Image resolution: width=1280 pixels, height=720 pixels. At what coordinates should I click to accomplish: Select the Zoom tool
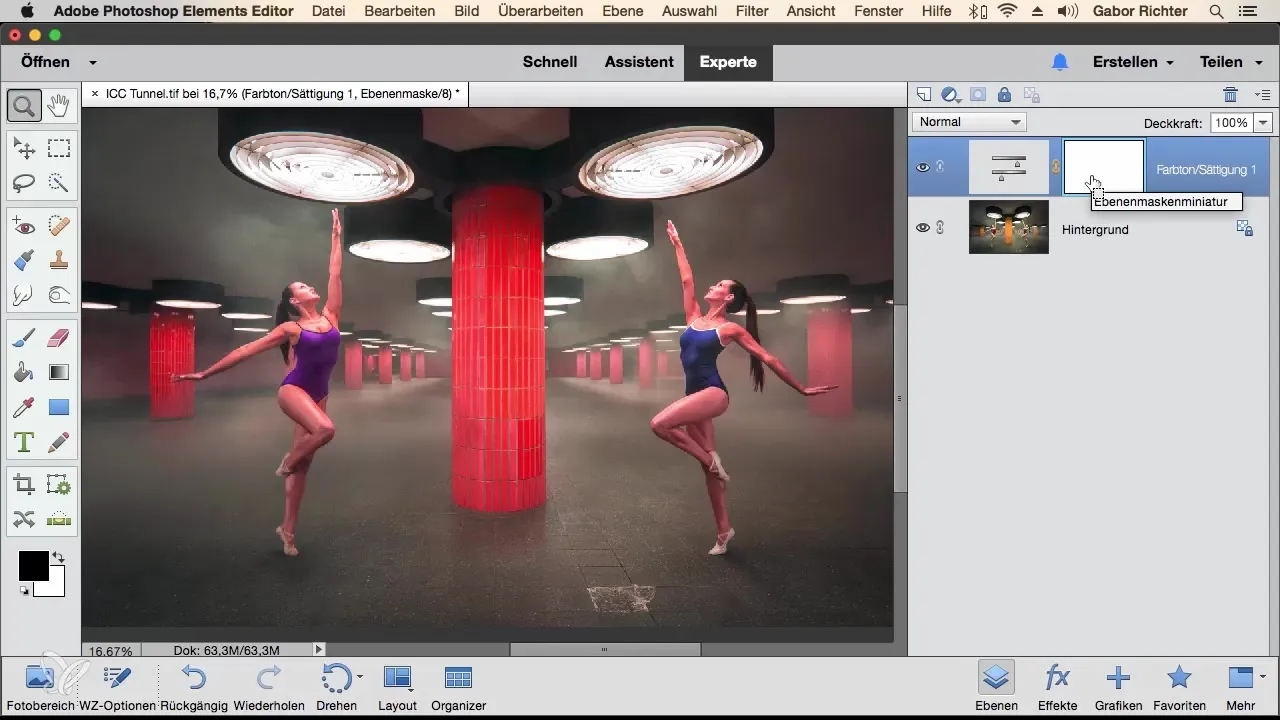(24, 105)
